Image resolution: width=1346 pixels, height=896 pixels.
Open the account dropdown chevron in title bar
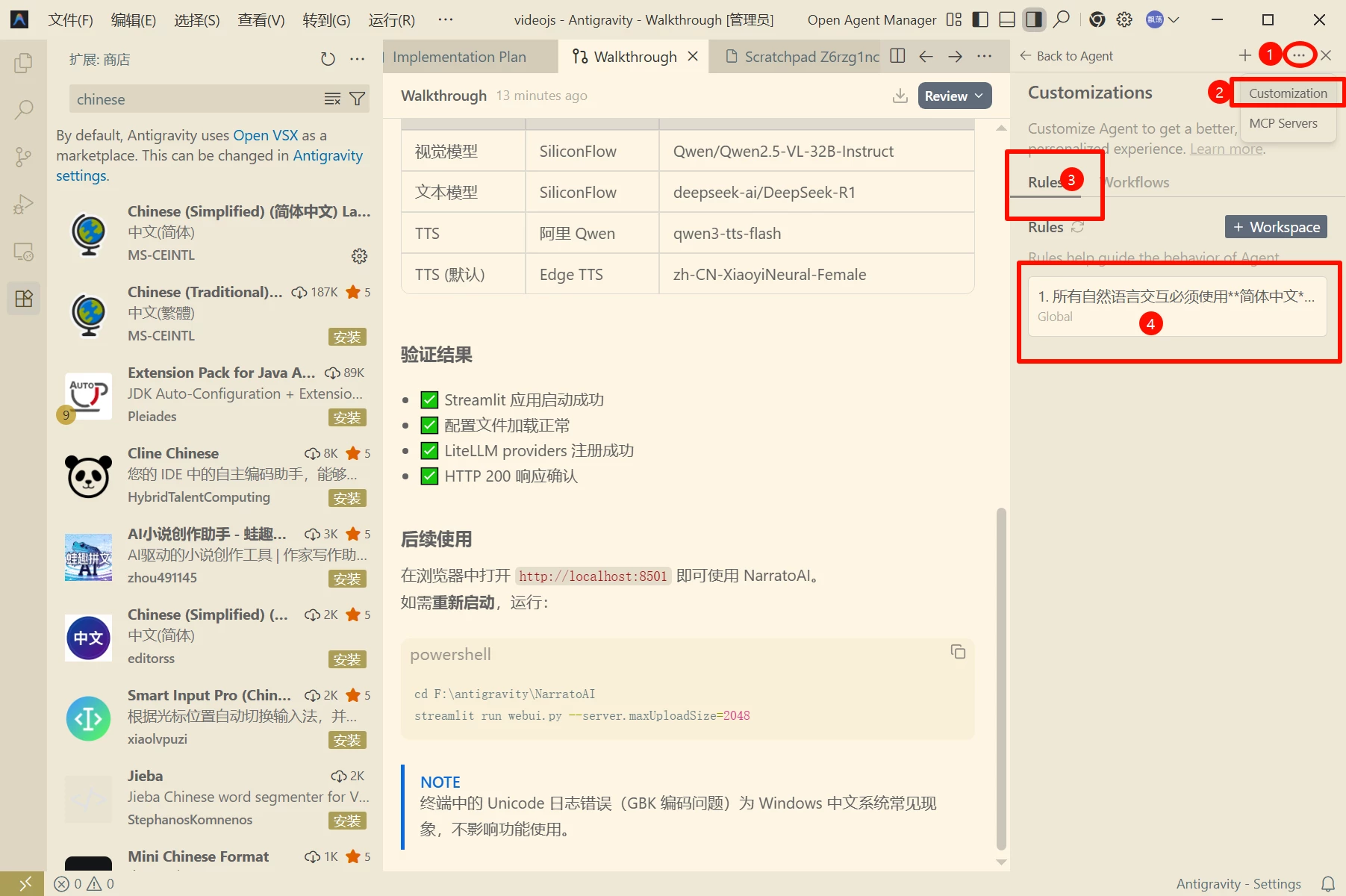click(x=1174, y=20)
